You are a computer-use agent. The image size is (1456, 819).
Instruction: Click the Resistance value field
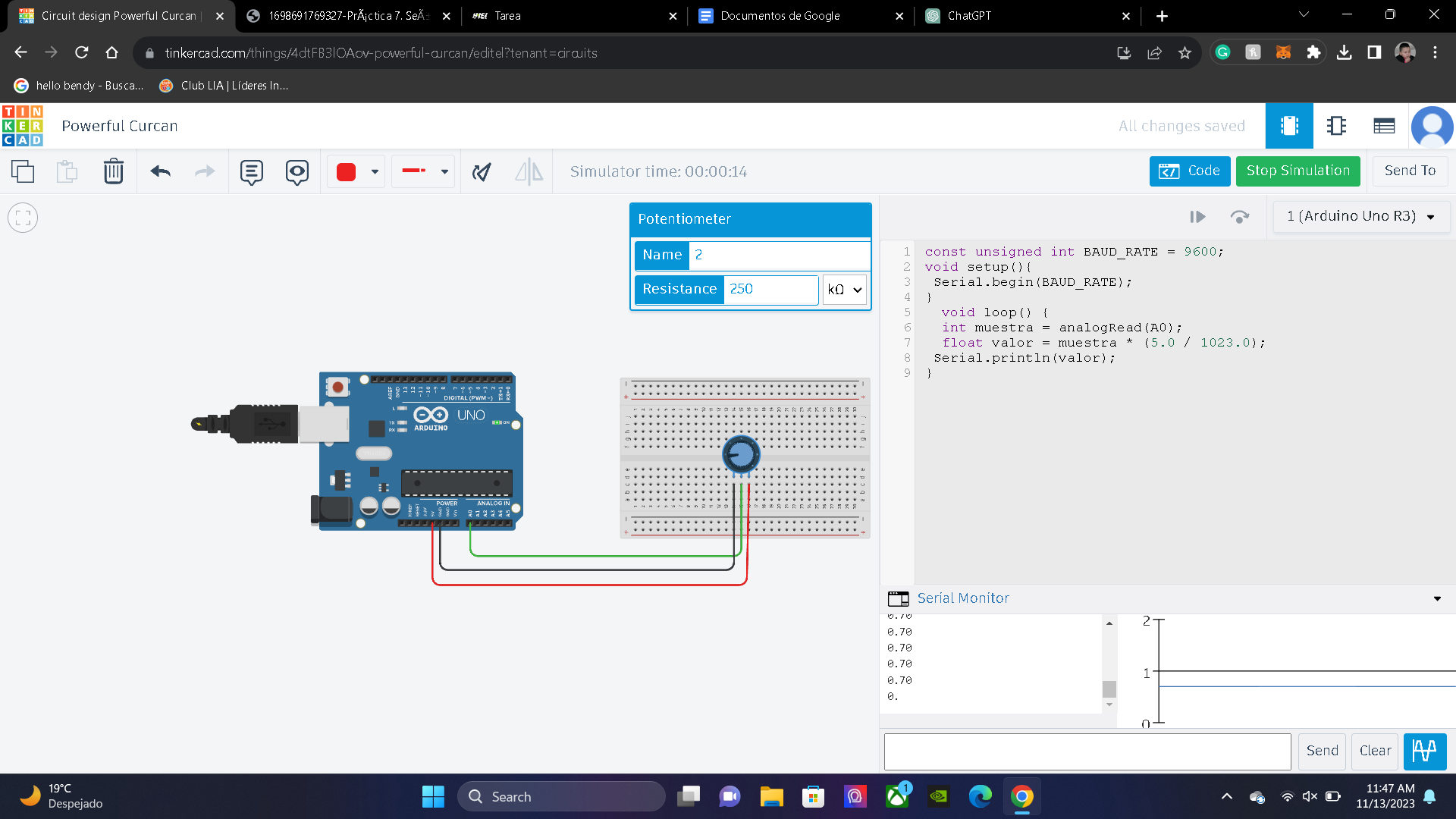[x=770, y=290]
